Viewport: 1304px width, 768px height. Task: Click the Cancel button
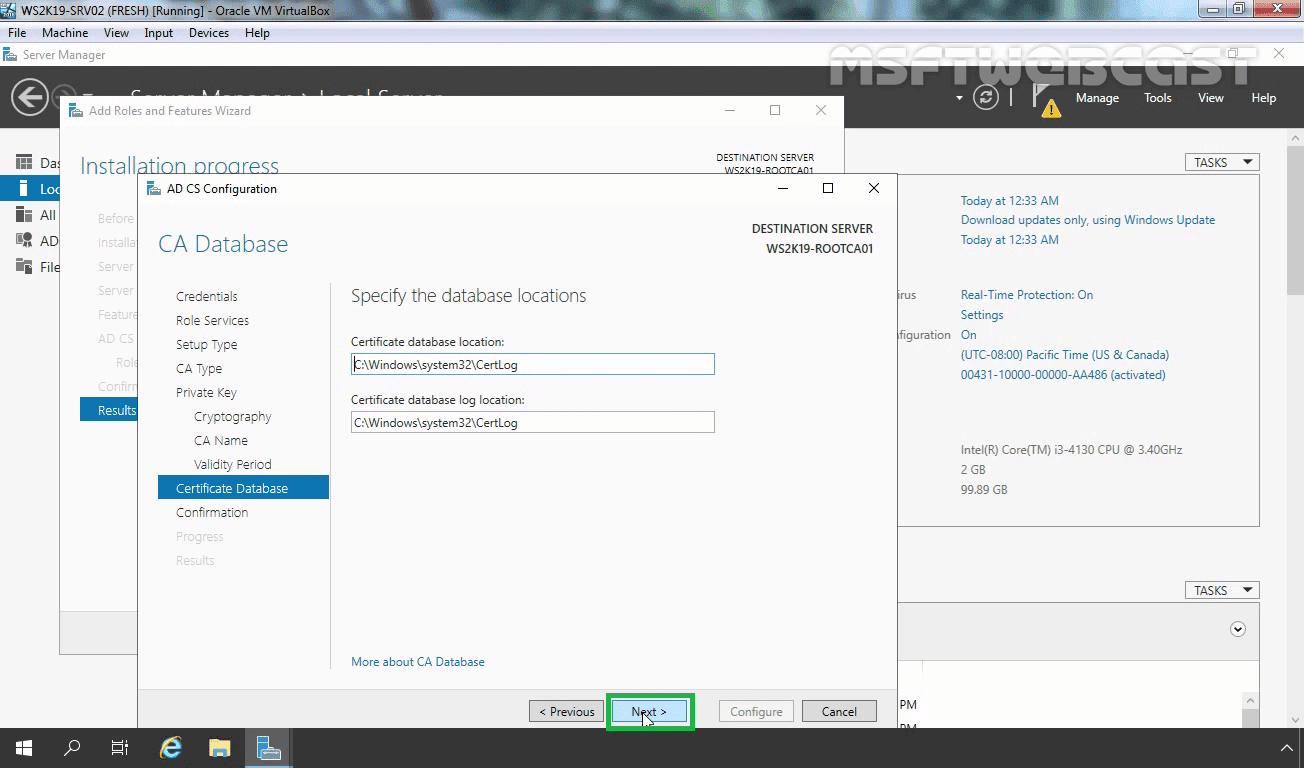tap(839, 712)
